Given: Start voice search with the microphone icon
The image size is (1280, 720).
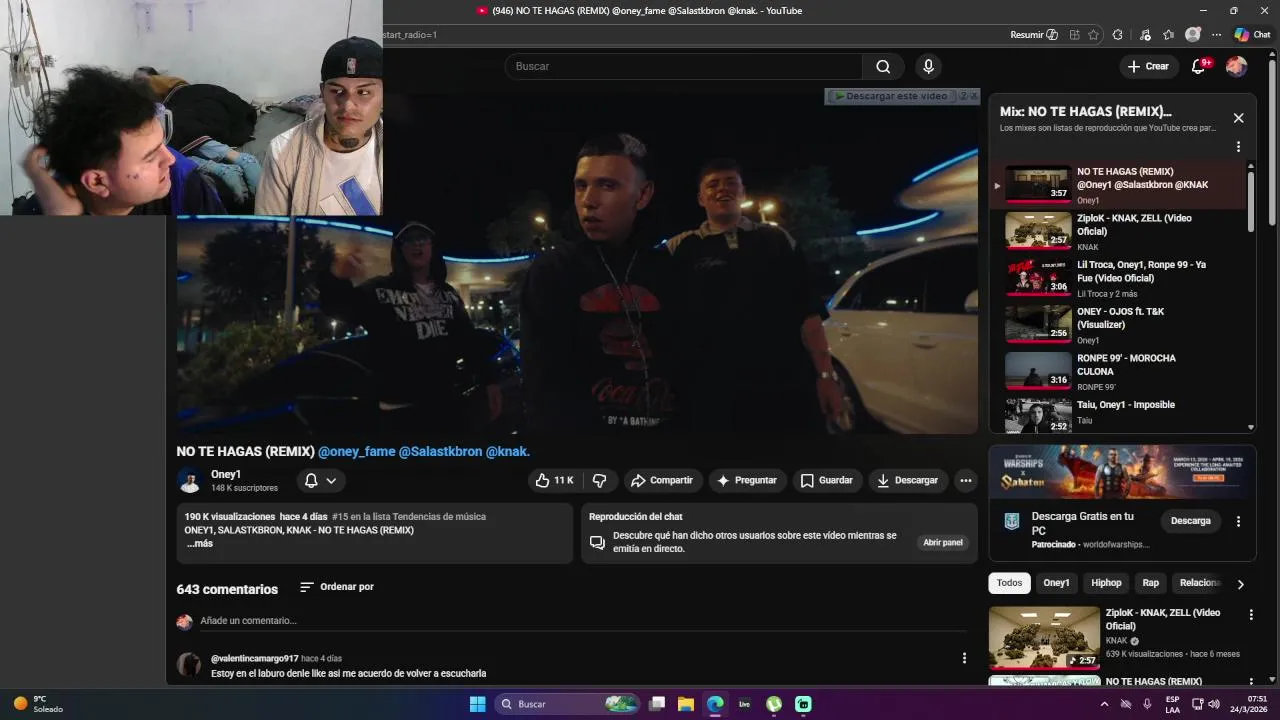Looking at the screenshot, I should click(928, 66).
